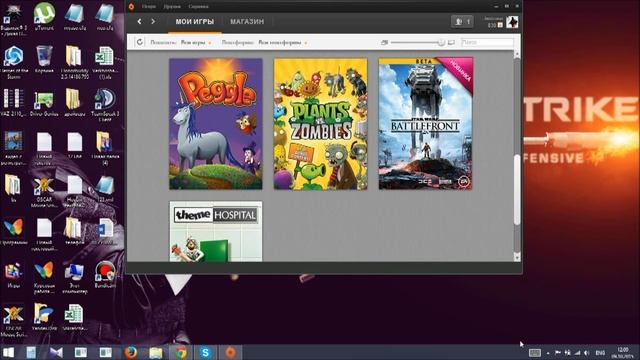The height and width of the screenshot is (360, 640).
Task: Open Chrome from the taskbar
Action: pyautogui.click(x=181, y=352)
